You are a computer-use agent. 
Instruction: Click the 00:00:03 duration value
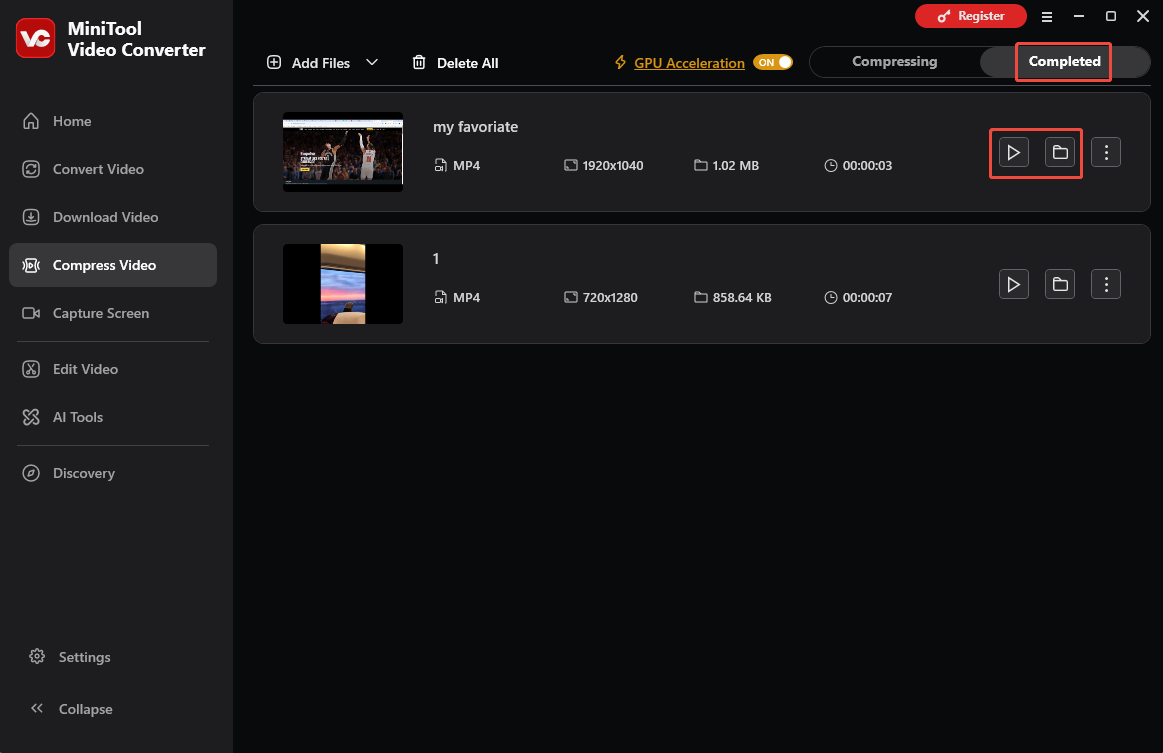click(867, 165)
